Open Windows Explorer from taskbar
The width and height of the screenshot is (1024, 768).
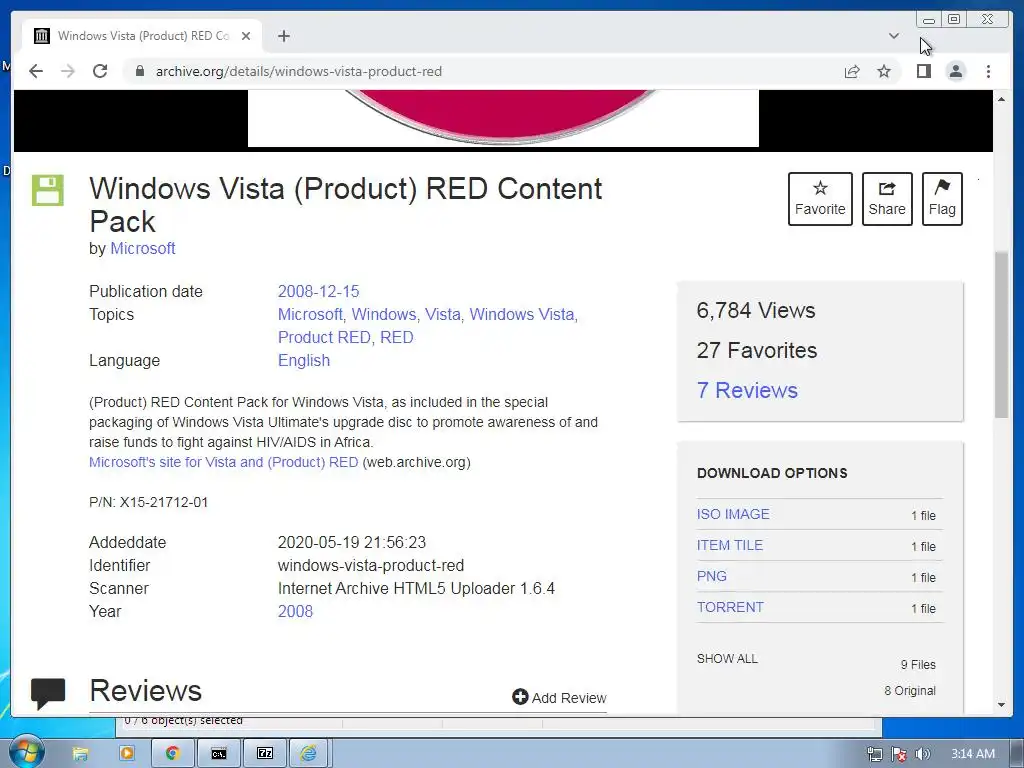[80, 754]
